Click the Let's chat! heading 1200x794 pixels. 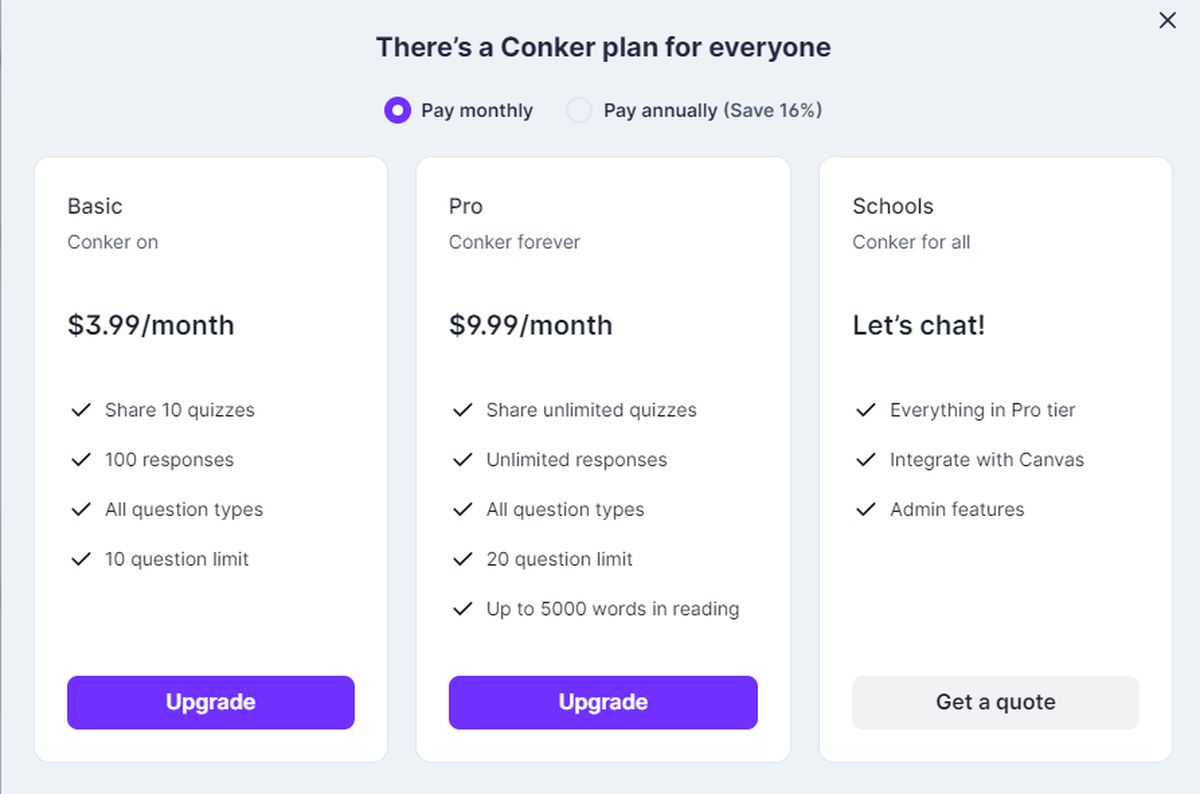tap(918, 325)
